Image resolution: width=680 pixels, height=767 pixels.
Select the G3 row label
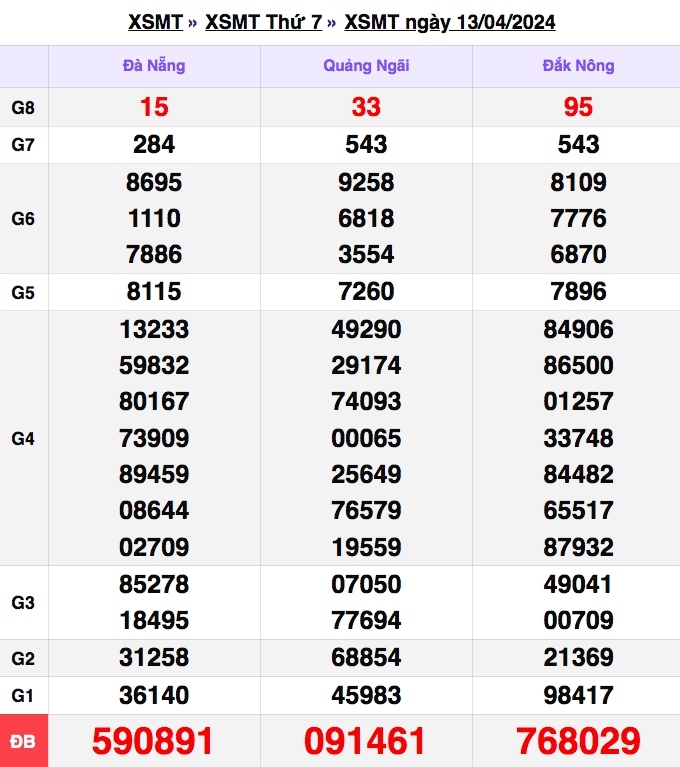[x=23, y=603]
